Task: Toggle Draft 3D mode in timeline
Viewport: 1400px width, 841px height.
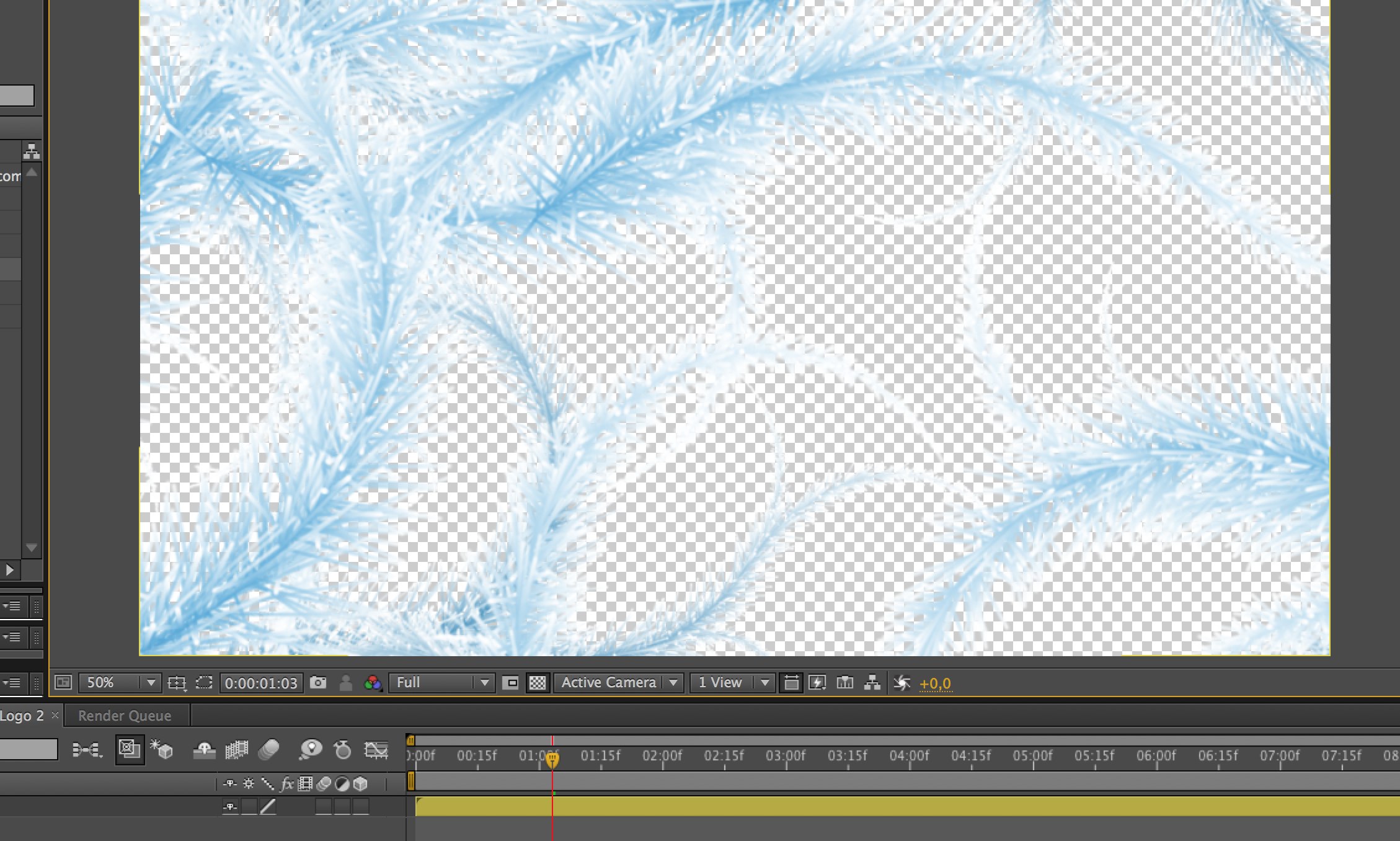Action: 162,750
